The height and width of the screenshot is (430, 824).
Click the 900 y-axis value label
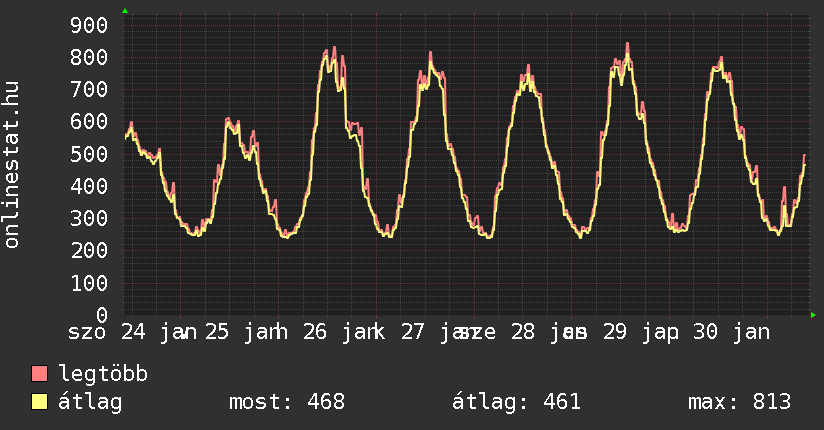point(90,25)
